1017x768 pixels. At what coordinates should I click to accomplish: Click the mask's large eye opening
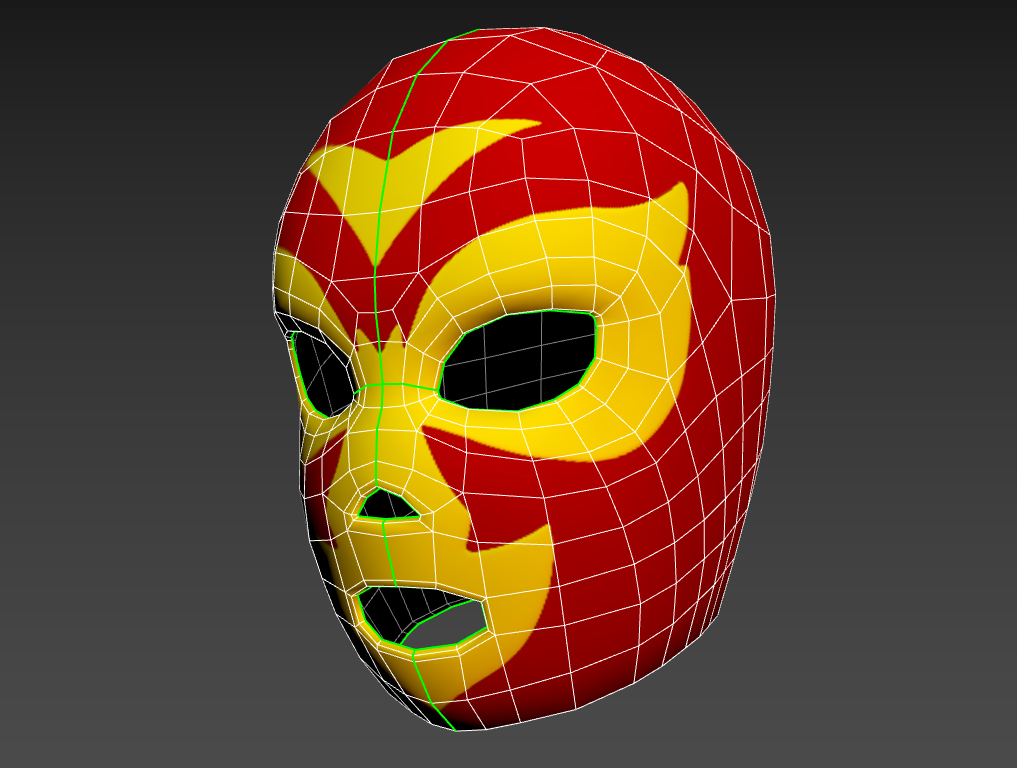518,361
